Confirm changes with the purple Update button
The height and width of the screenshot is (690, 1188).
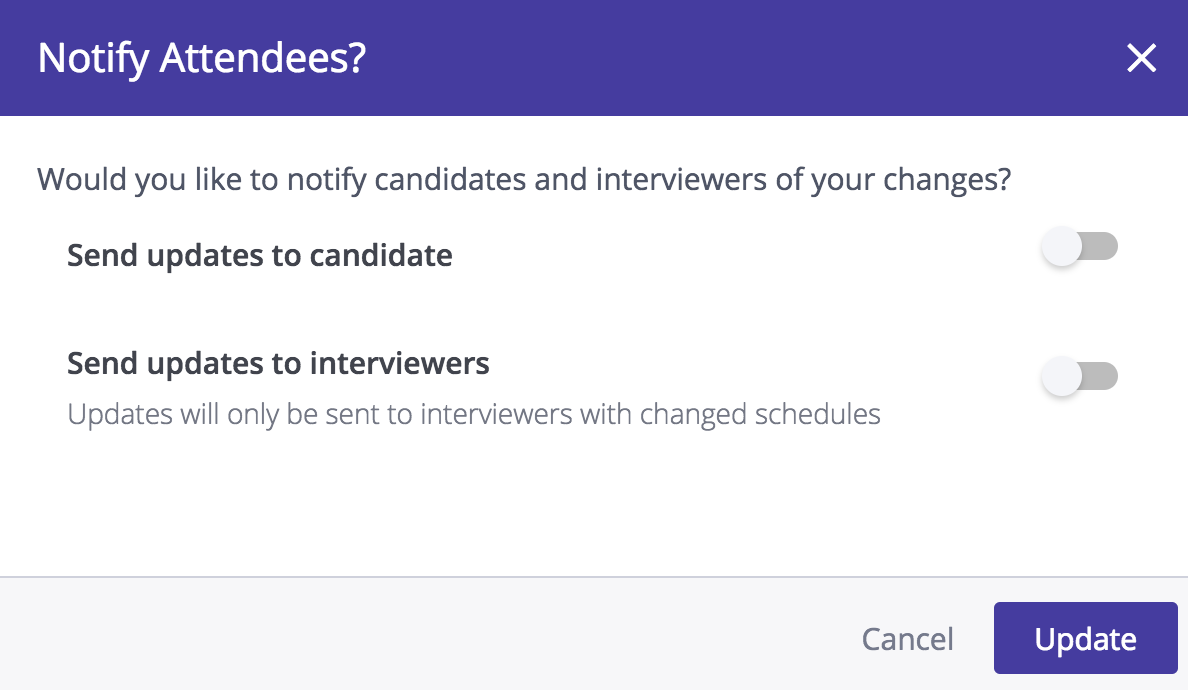pos(1085,639)
